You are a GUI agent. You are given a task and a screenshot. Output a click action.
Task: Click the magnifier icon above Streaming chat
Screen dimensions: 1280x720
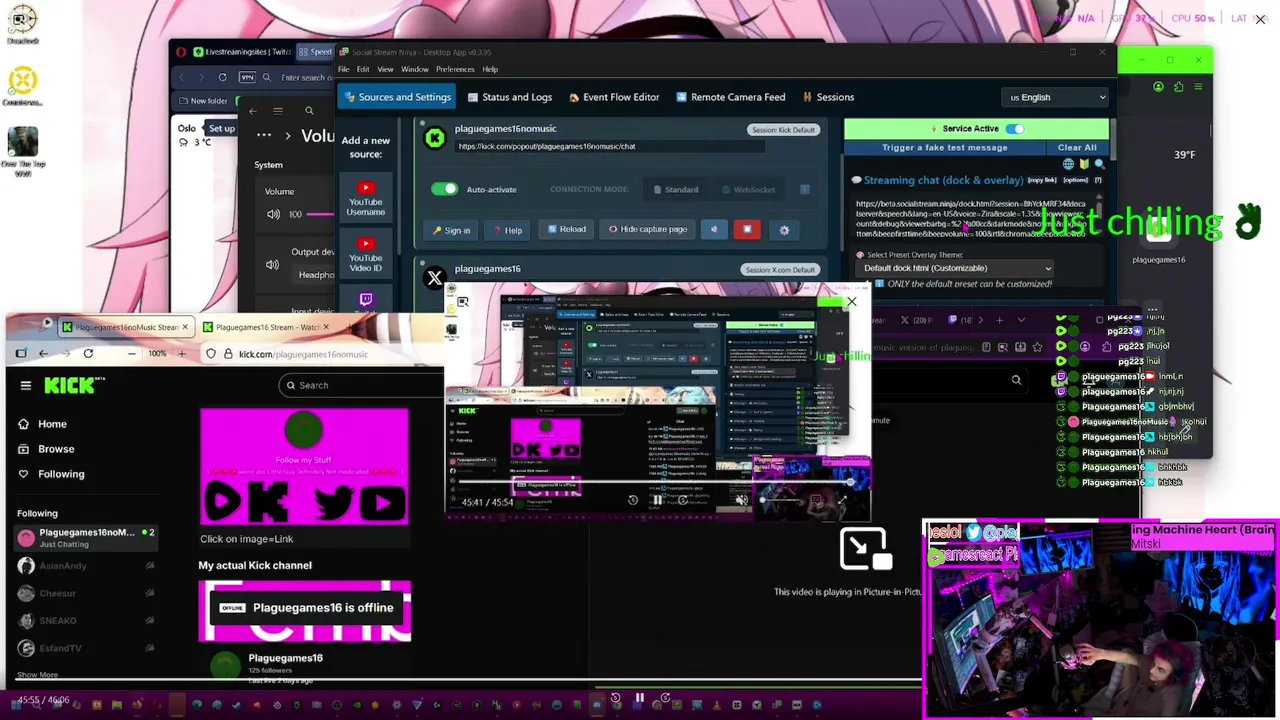(1099, 164)
